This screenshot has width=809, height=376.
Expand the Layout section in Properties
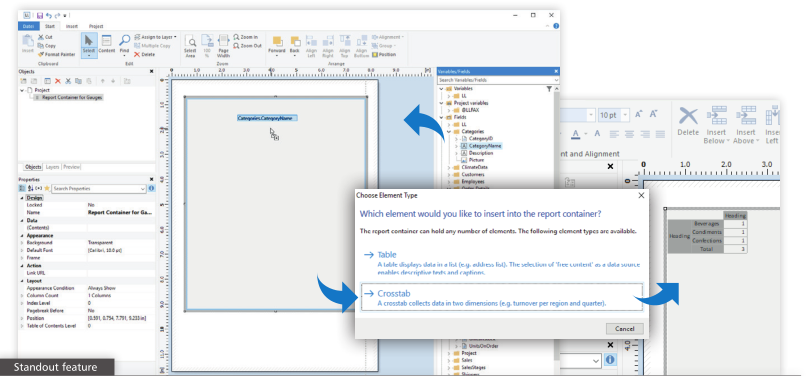(22, 281)
